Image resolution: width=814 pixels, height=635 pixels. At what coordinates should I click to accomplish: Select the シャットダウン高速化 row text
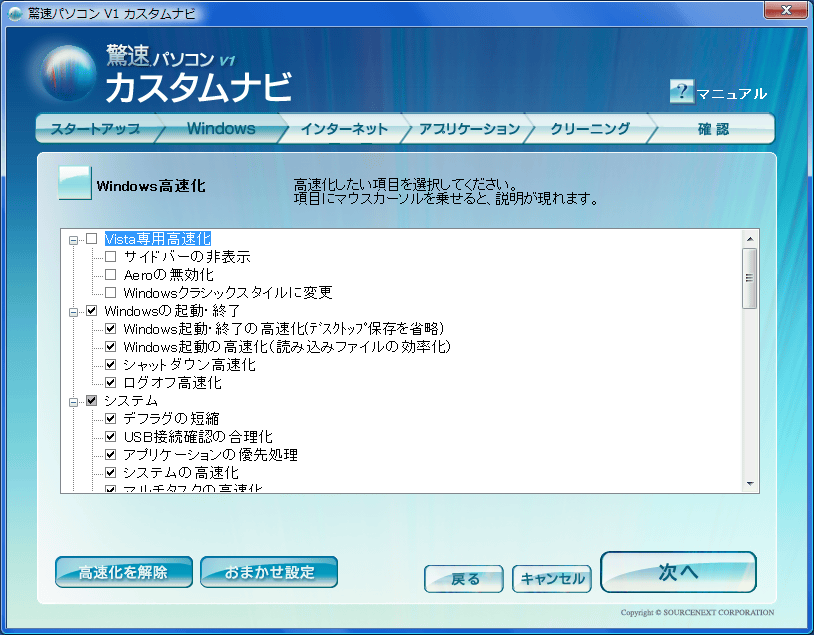coord(189,365)
